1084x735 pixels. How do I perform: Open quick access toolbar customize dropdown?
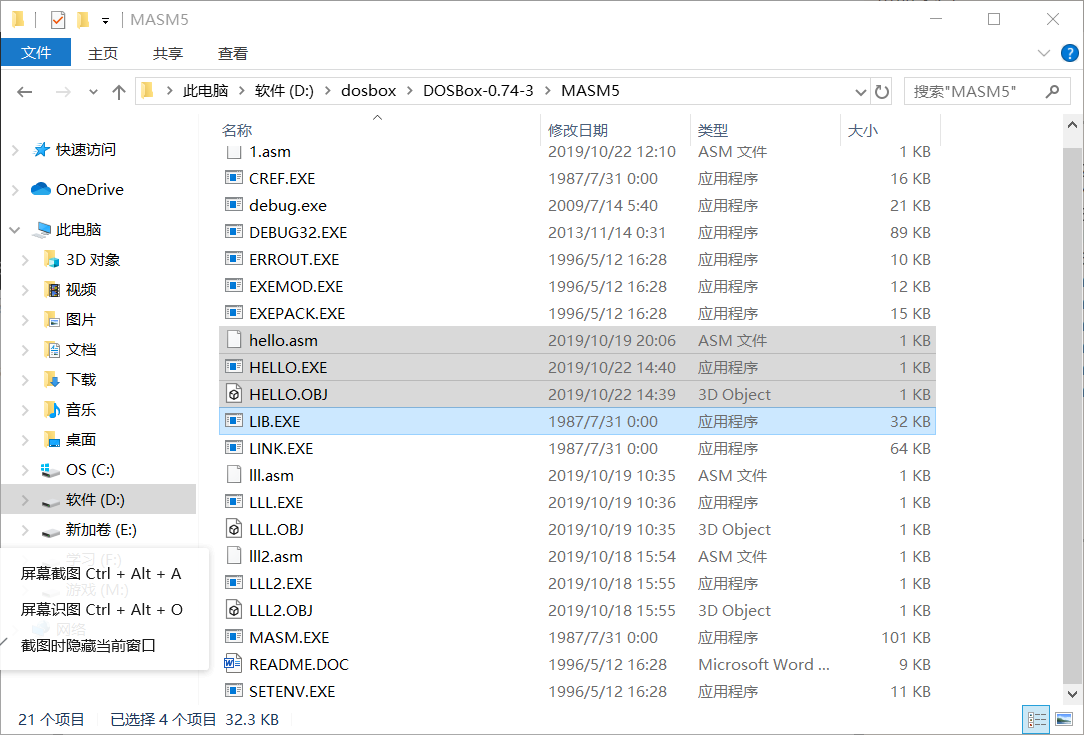click(x=105, y=21)
